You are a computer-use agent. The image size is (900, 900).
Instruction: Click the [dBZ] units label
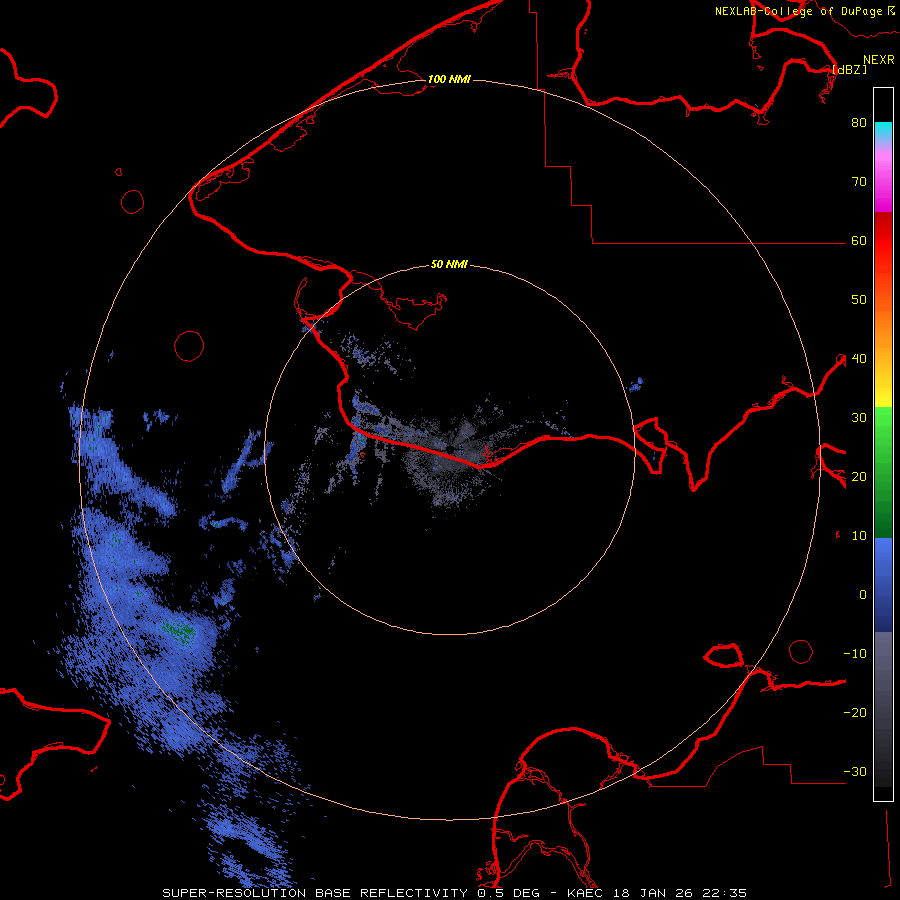tap(849, 69)
